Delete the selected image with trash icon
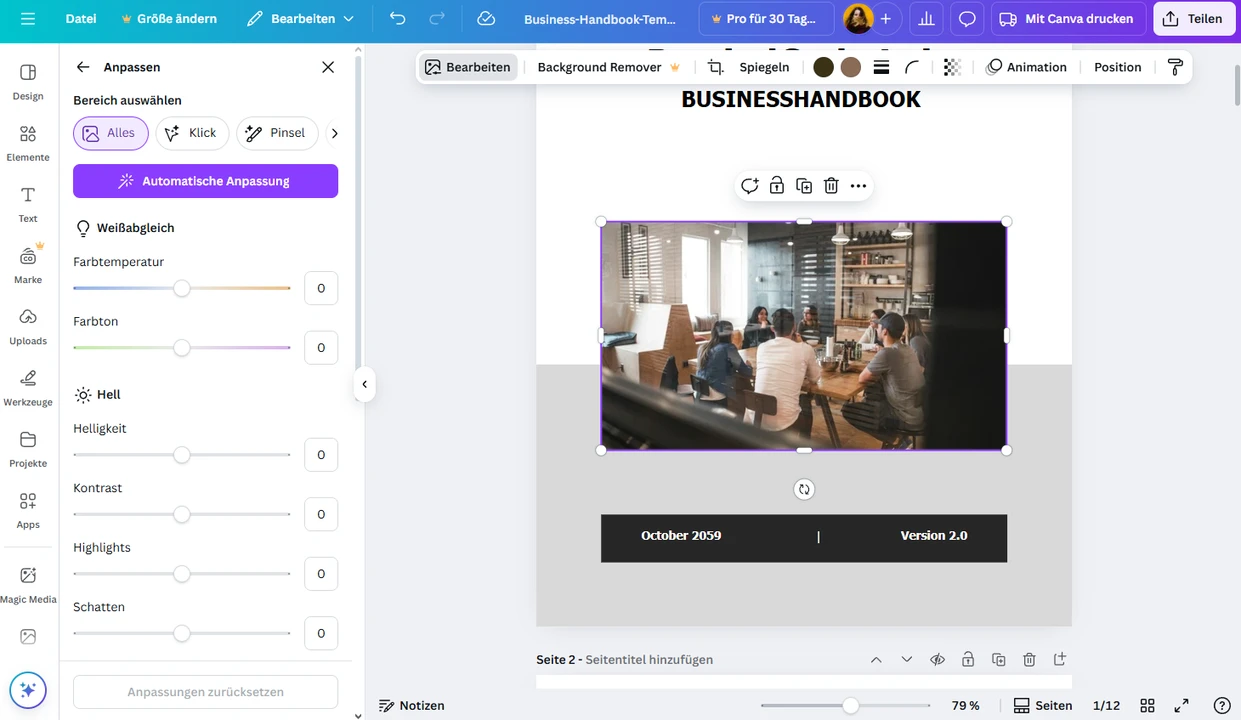1241x720 pixels. [x=831, y=186]
